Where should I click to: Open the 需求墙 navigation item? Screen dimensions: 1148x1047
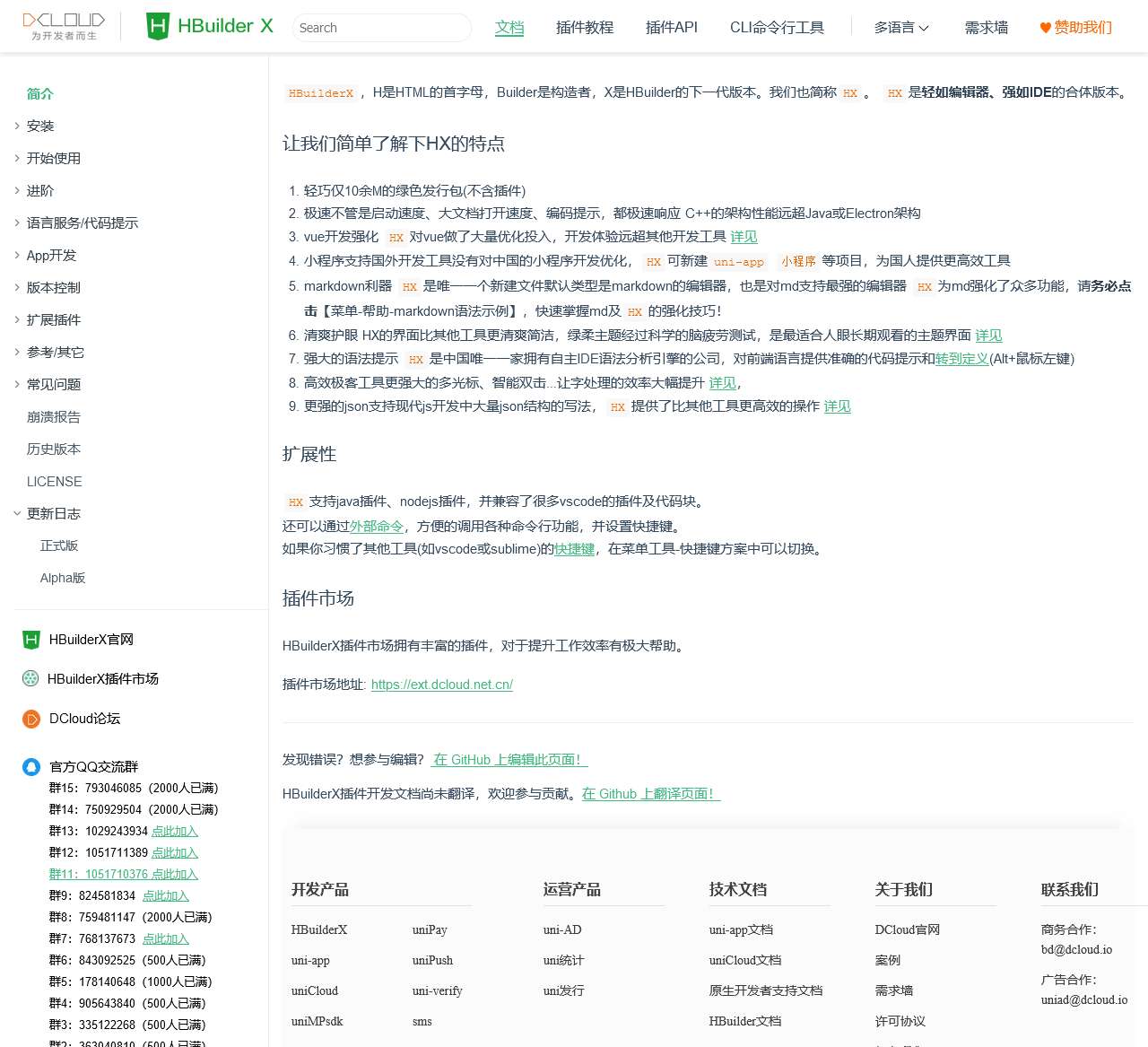(987, 28)
